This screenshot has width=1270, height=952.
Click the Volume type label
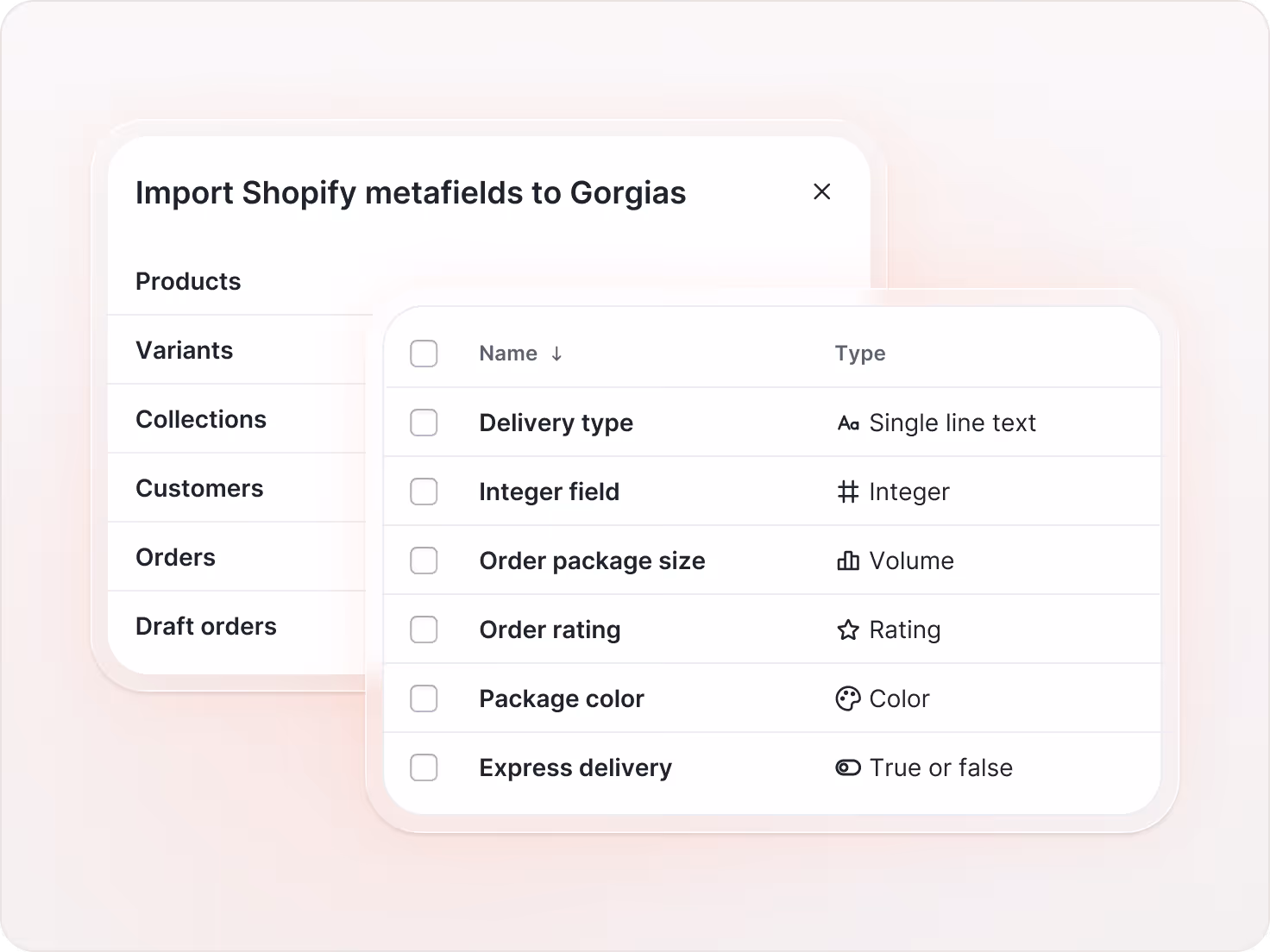click(912, 561)
